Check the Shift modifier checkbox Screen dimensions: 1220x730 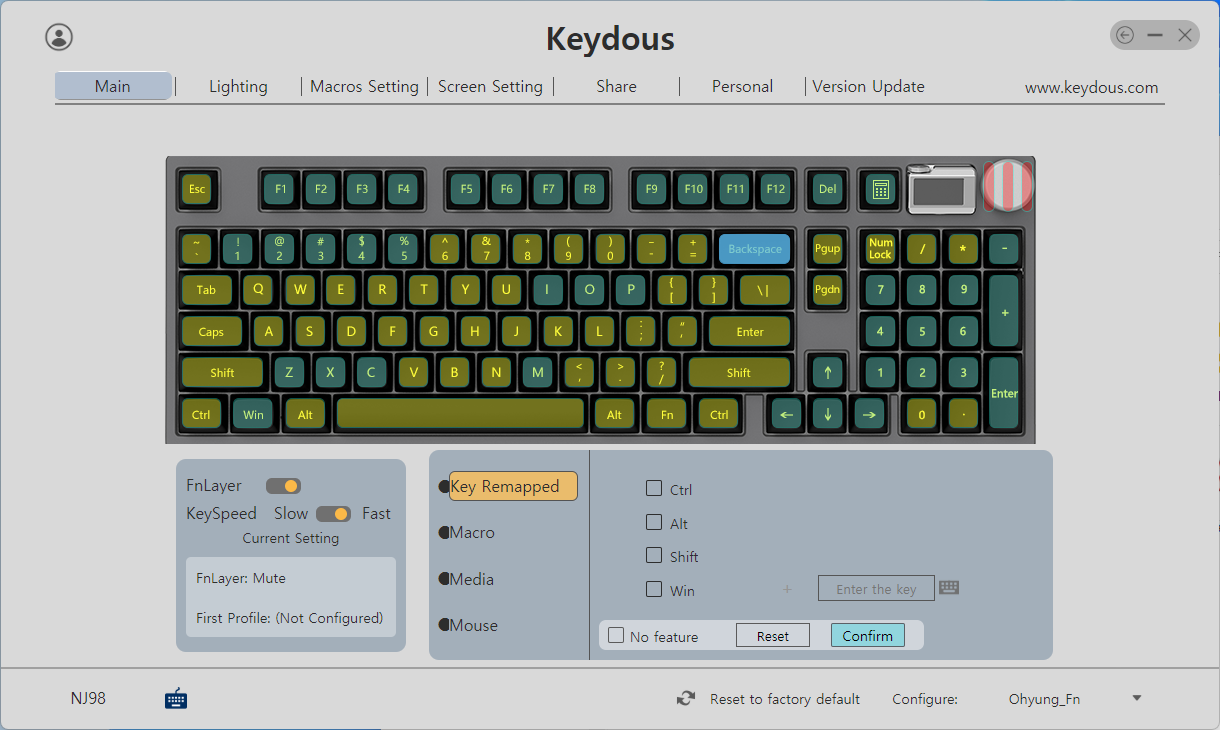click(x=654, y=555)
